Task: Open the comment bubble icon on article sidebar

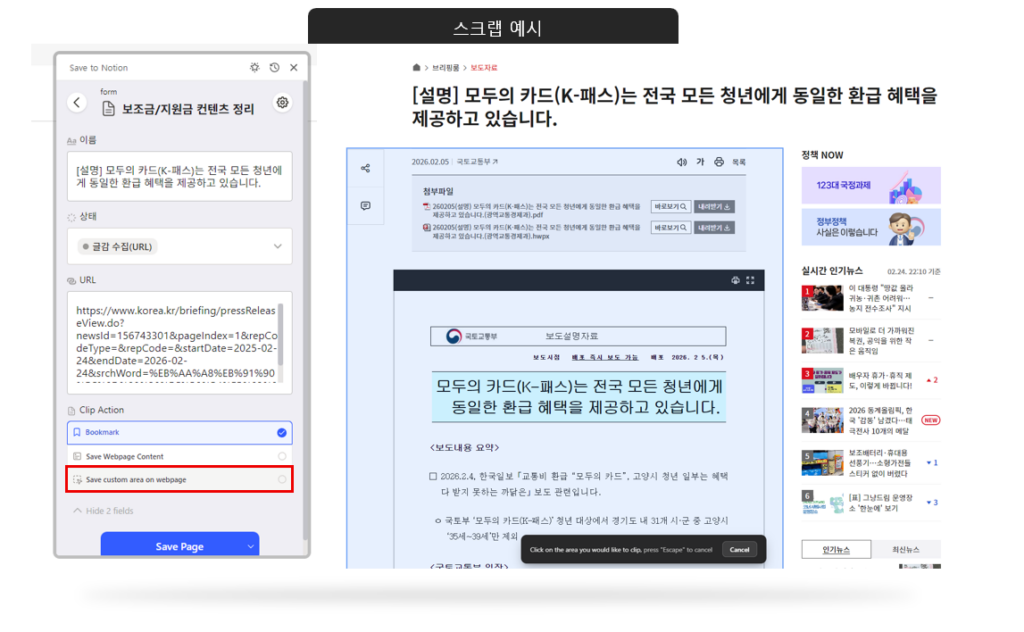Action: tap(364, 205)
